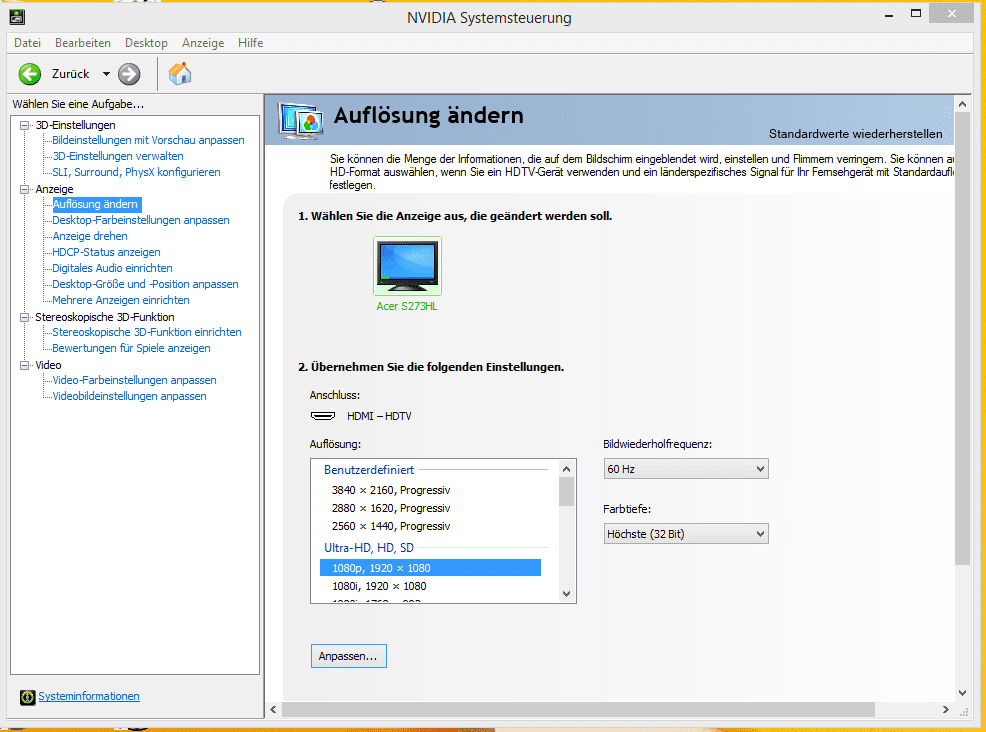Click the main panel vertical scrollbar thumb
Viewport: 986px width, 732px height.
click(x=962, y=339)
